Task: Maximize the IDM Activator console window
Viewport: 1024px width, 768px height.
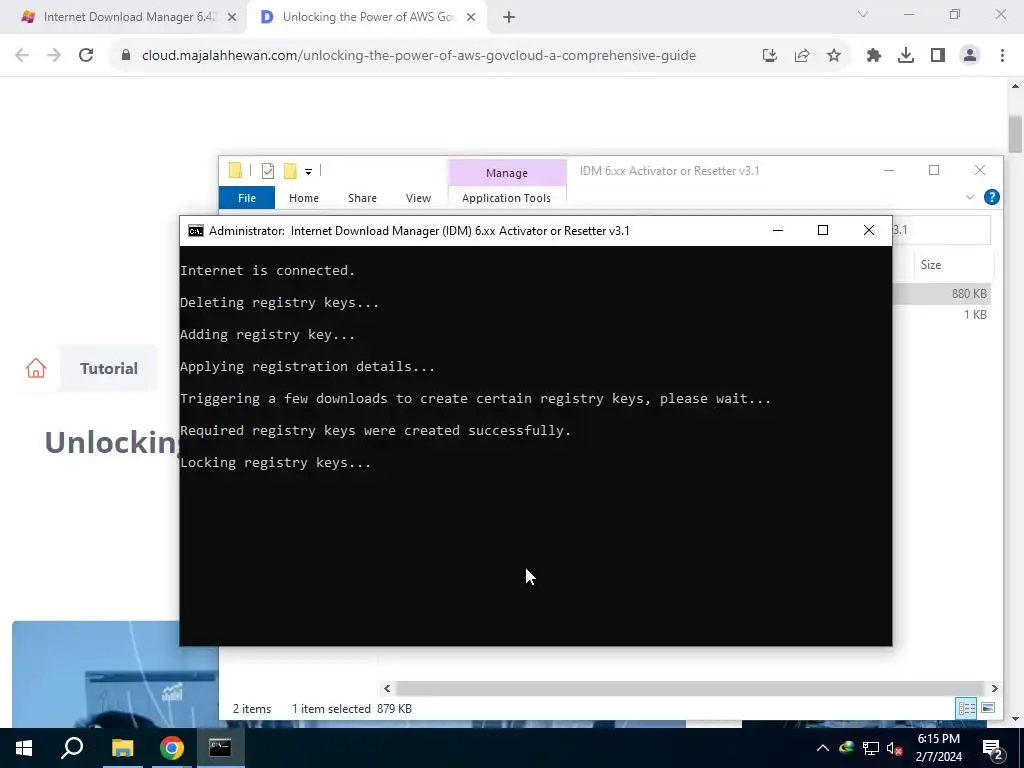Action: click(823, 231)
